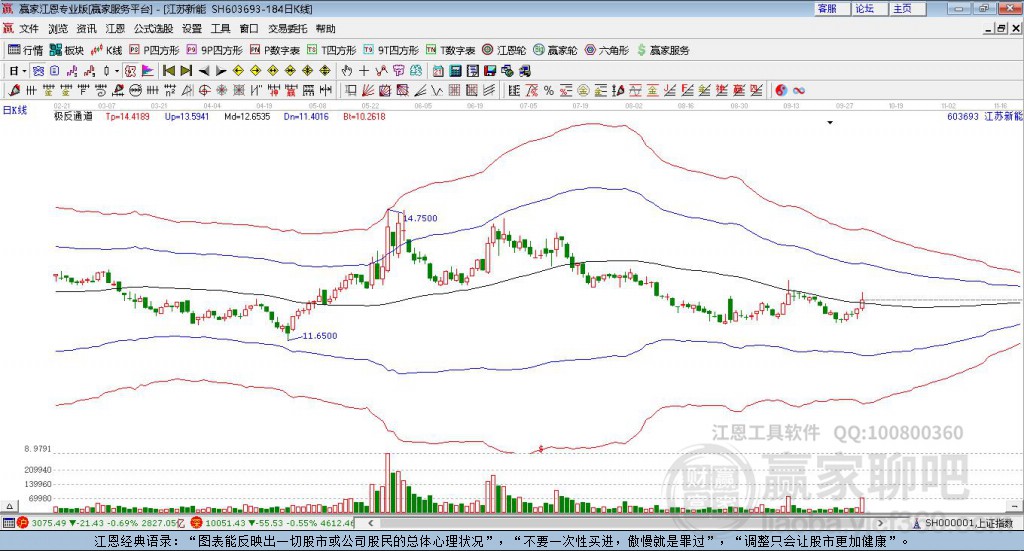Jump to first bar with green start arrow
Image resolution: width=1024 pixels, height=551 pixels.
169,71
